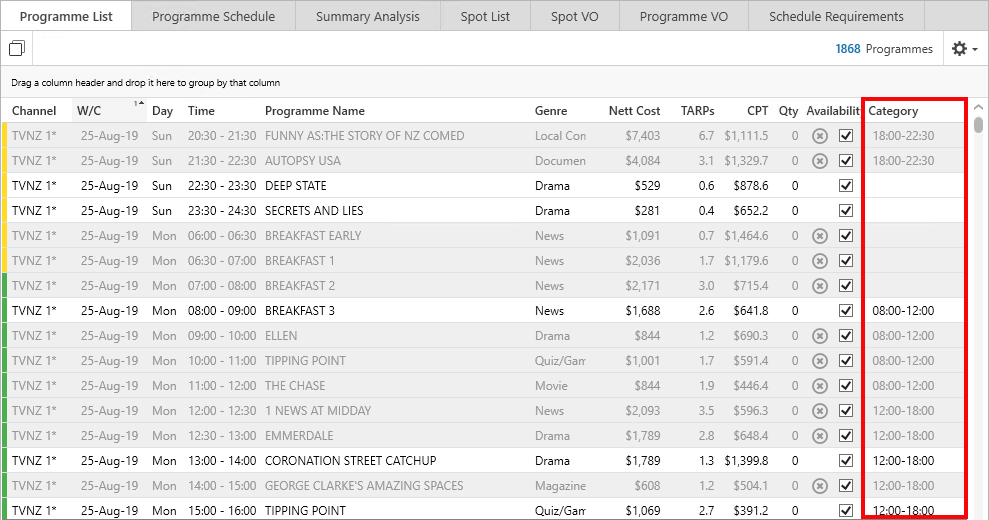989x520 pixels.
Task: Click the copy/restore windows icon in the toolbar
Action: point(17,49)
